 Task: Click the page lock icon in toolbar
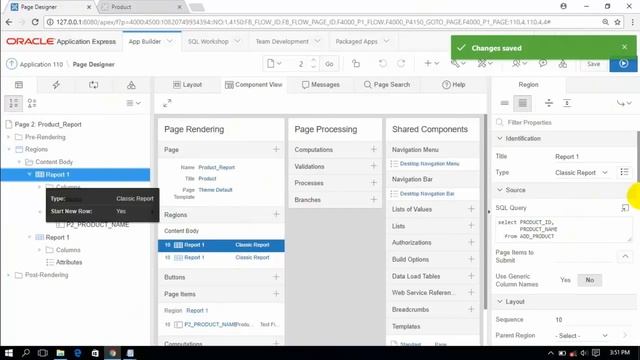click(356, 64)
